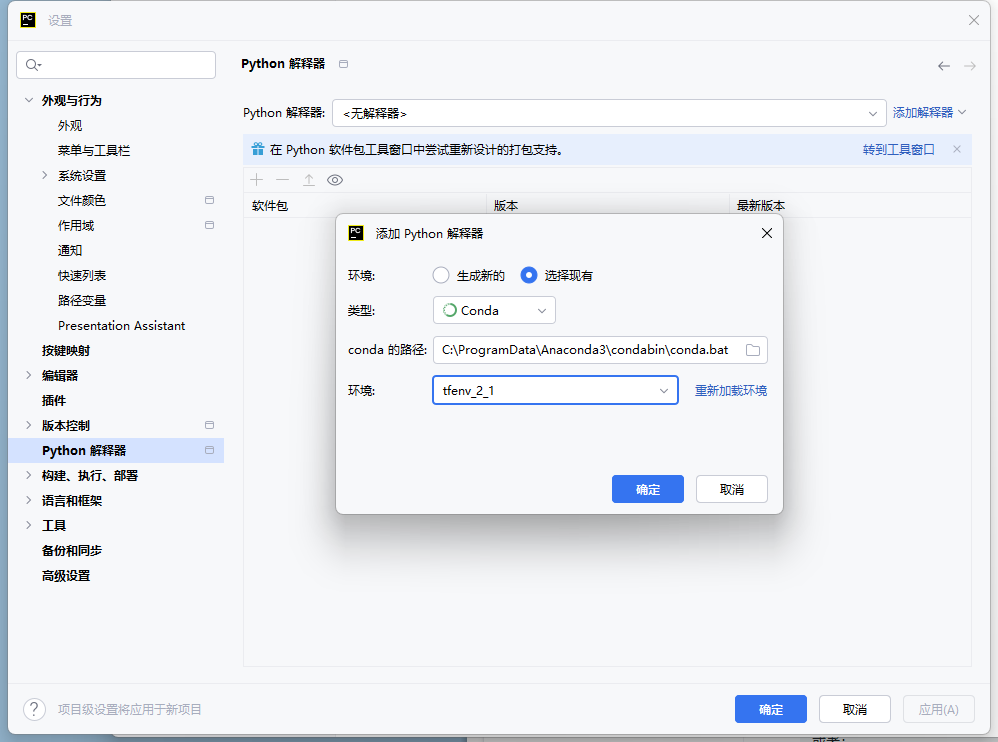This screenshot has height=742, width=998.
Task: Click 取消 at the bottom of settings
Action: tap(855, 709)
